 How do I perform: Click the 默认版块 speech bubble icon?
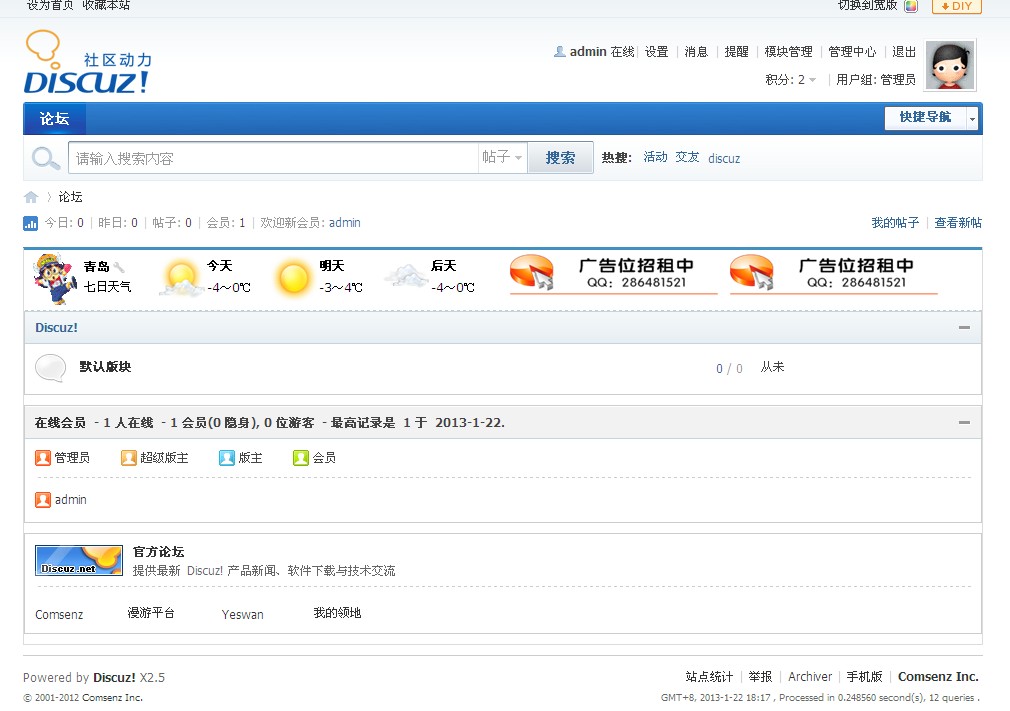[x=51, y=368]
